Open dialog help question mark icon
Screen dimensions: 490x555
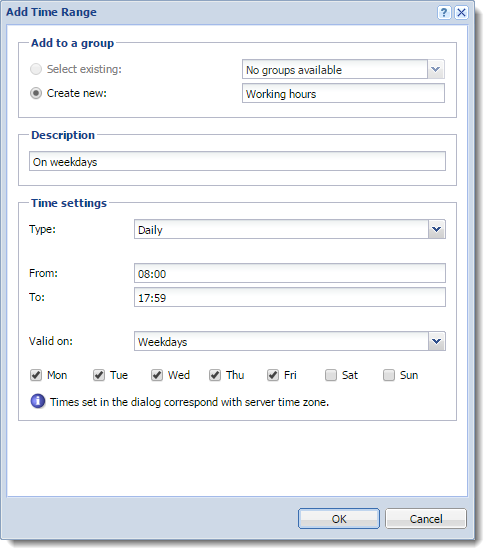pyautogui.click(x=444, y=13)
